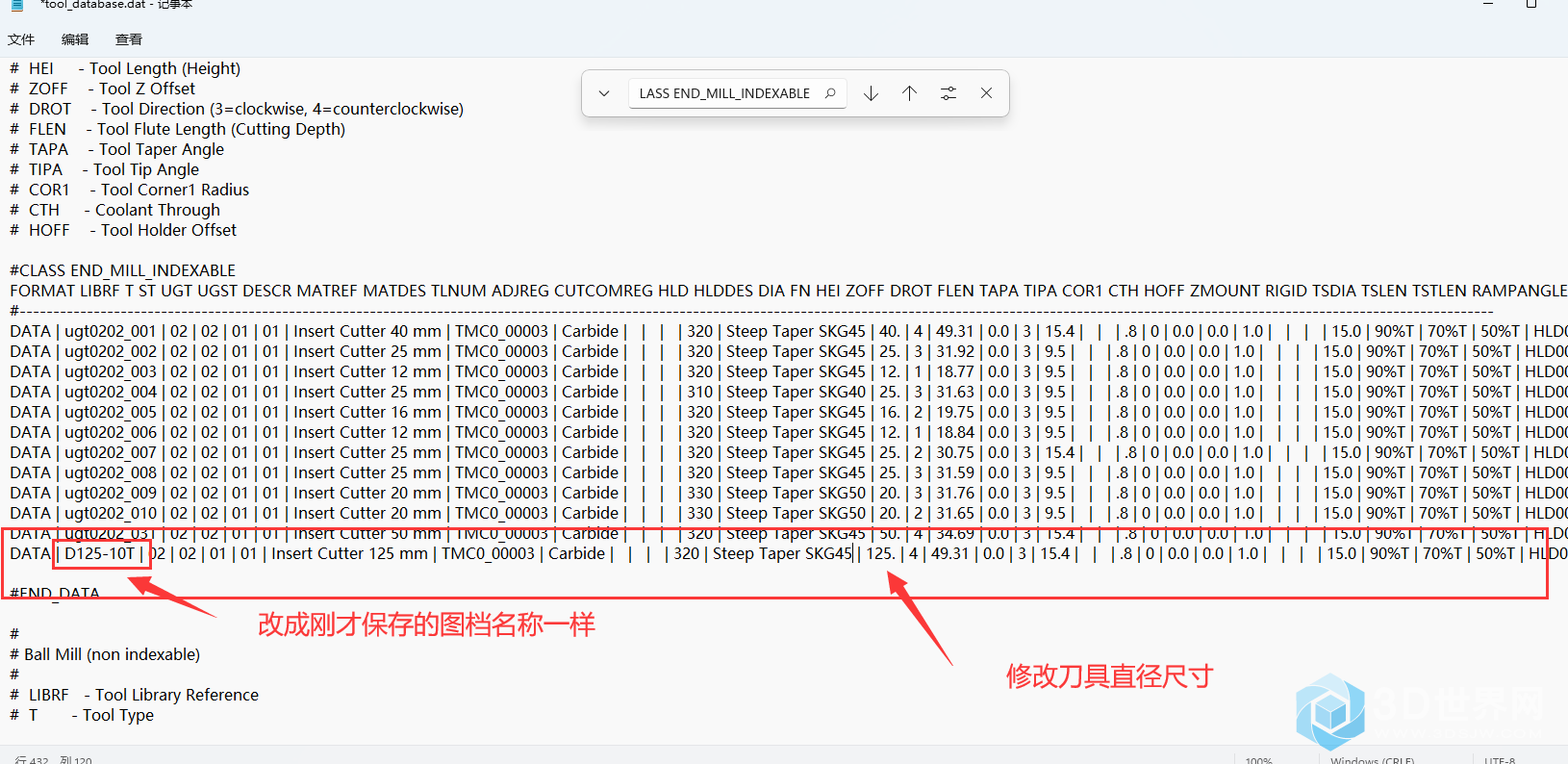1568x764 pixels.
Task: Click the search magnifier icon
Action: point(830,93)
